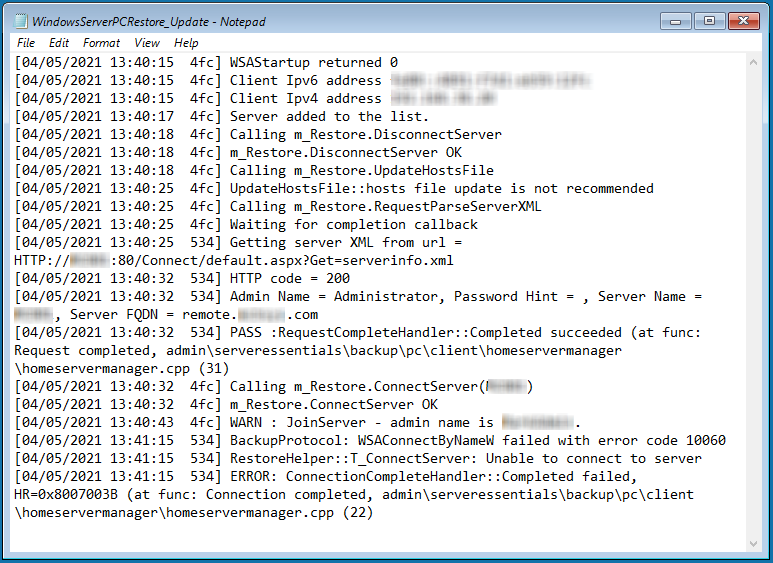This screenshot has height=563, width=773.
Task: Click the vertical scrollbar track
Action: point(753,303)
